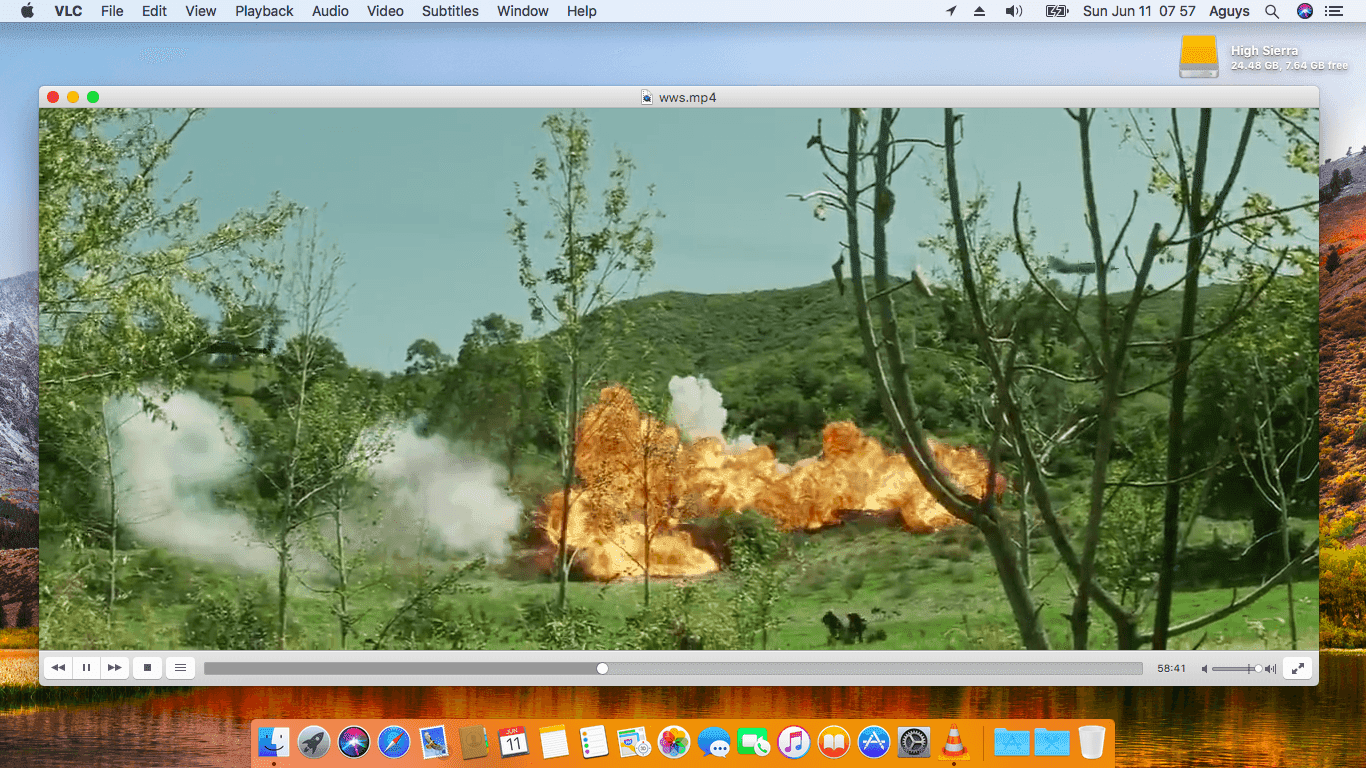This screenshot has width=1366, height=768.
Task: Open the Playback menu
Action: [264, 11]
